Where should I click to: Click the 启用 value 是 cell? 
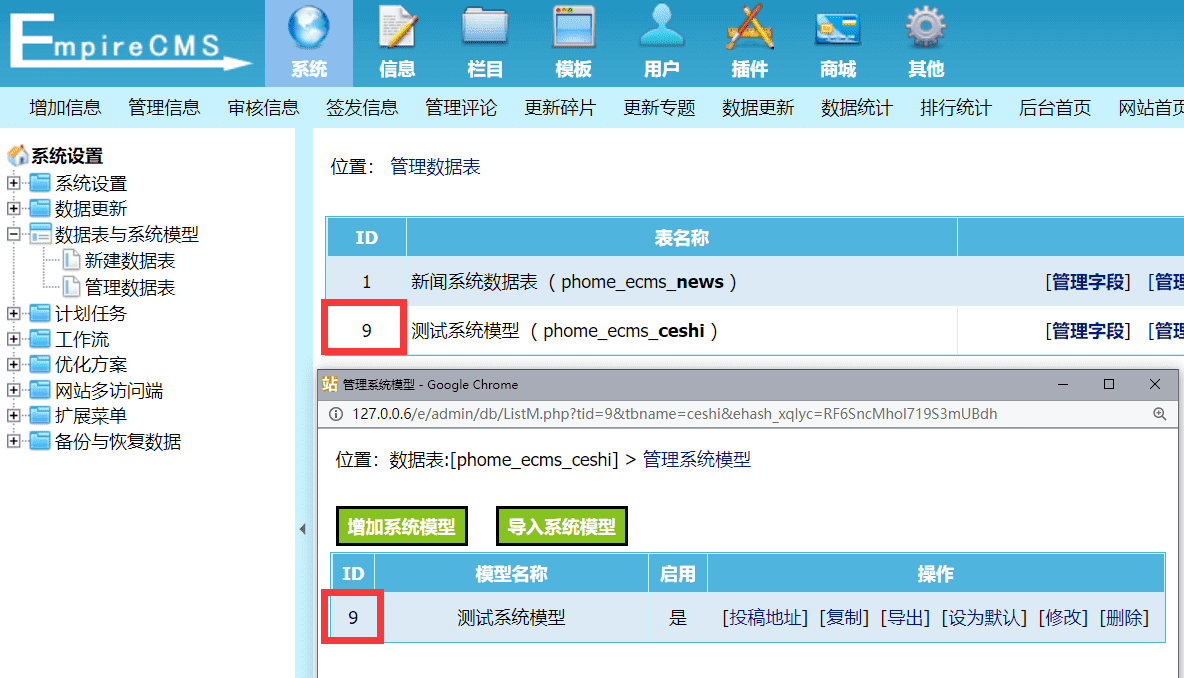click(677, 618)
